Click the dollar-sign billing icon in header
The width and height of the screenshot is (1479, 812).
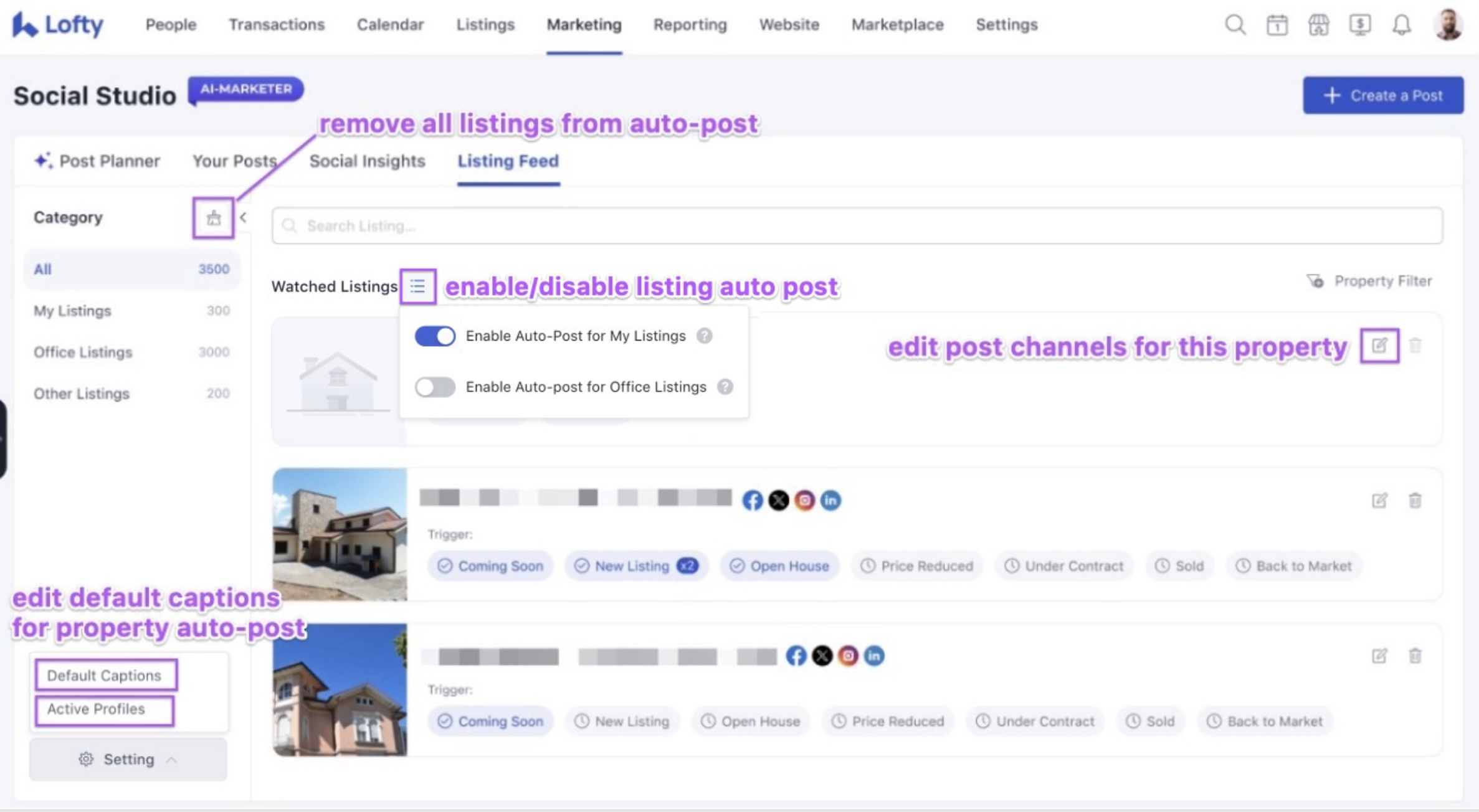tap(1359, 25)
